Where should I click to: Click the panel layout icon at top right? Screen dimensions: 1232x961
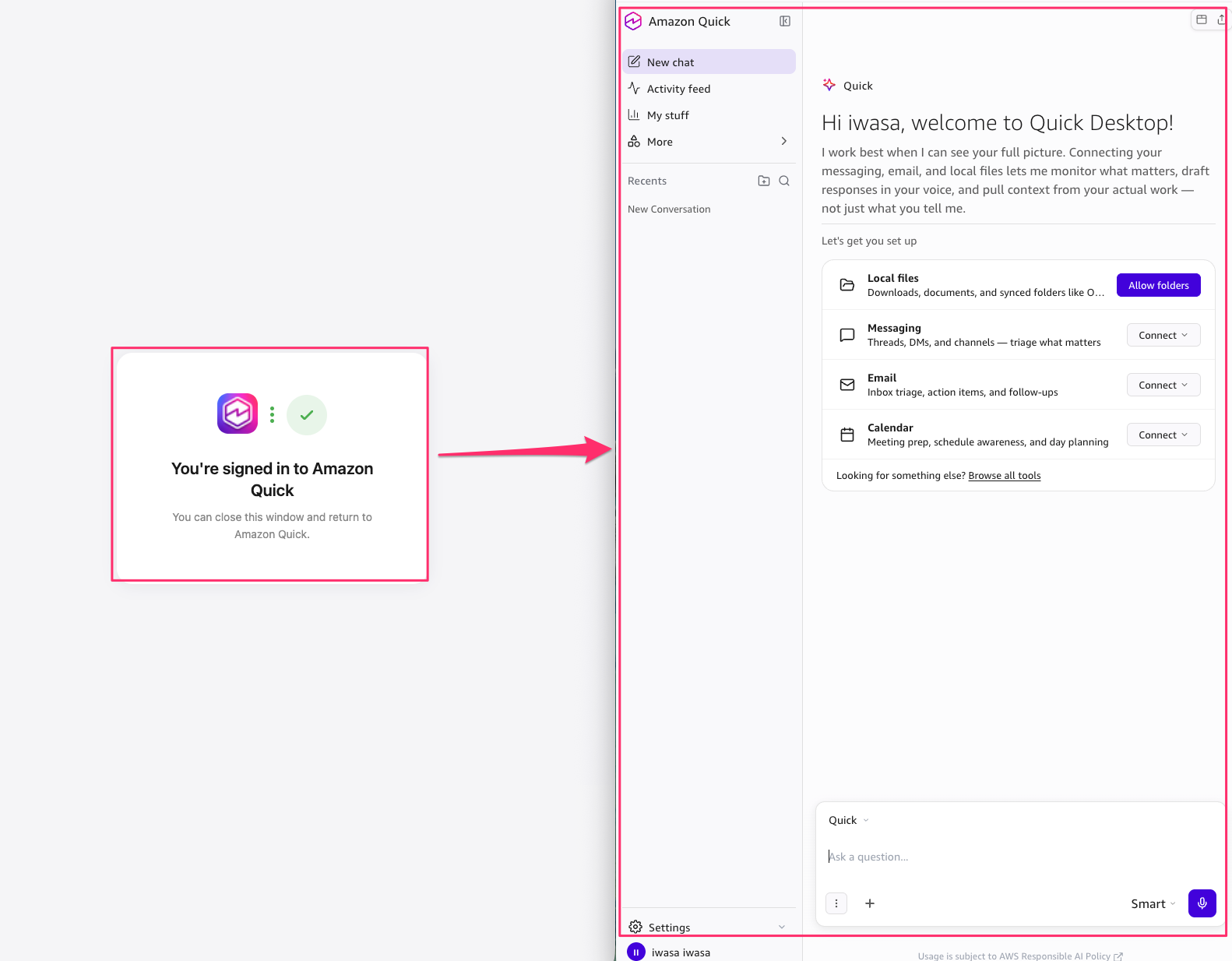point(1202,19)
